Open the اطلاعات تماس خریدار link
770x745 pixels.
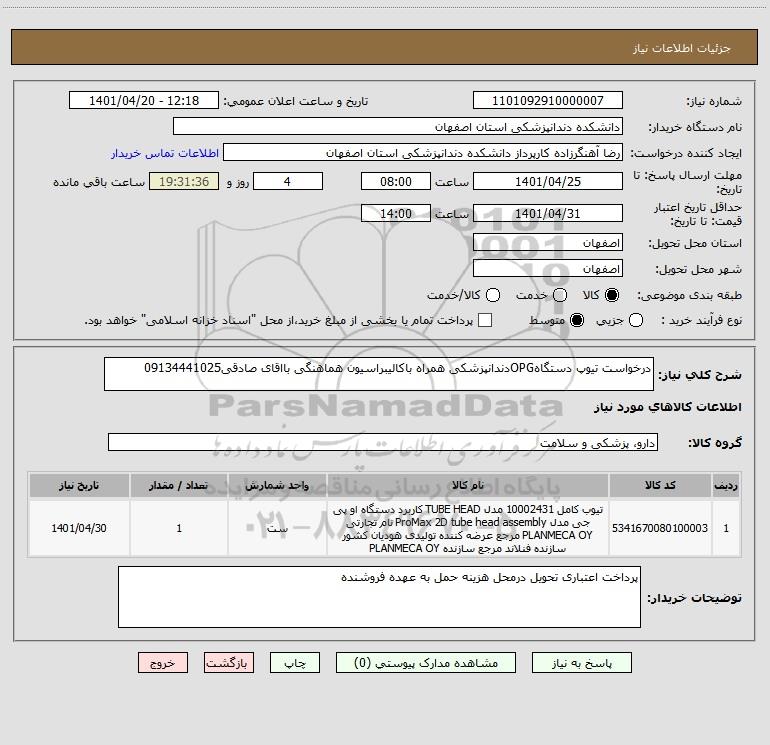tap(165, 153)
